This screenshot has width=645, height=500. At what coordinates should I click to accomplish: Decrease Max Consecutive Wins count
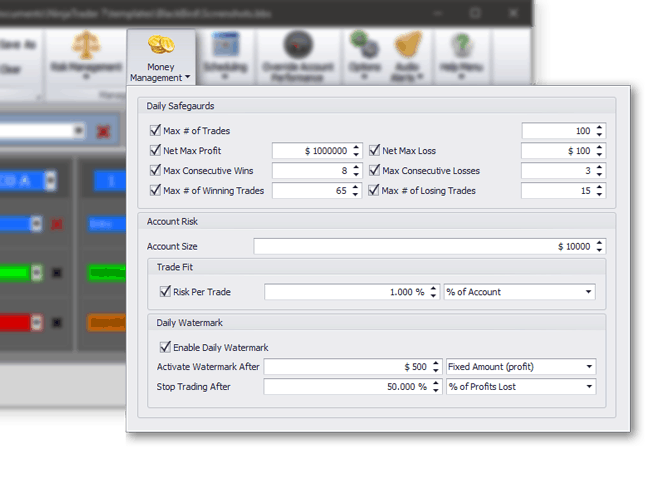tap(356, 174)
